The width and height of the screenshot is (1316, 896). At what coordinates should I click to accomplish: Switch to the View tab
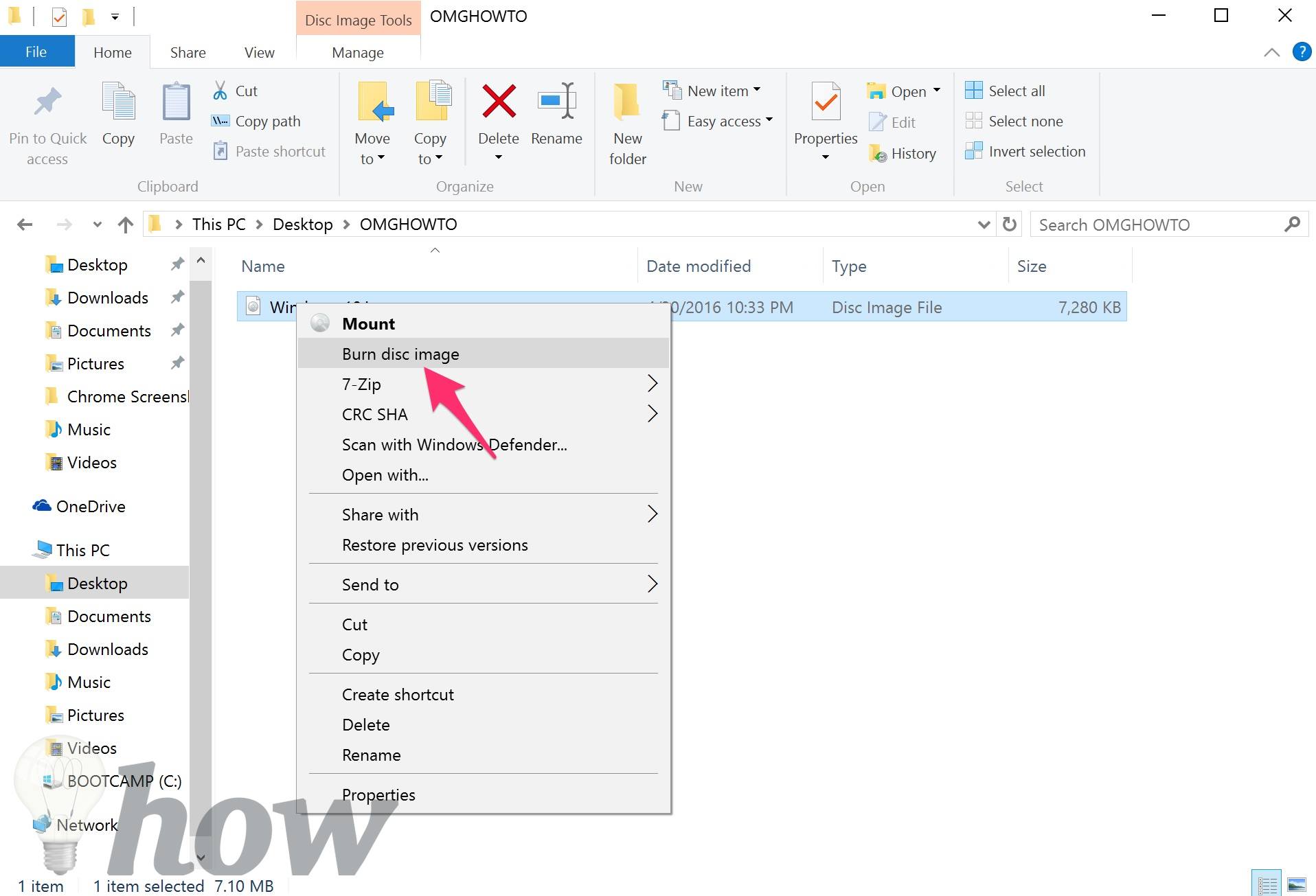[259, 52]
